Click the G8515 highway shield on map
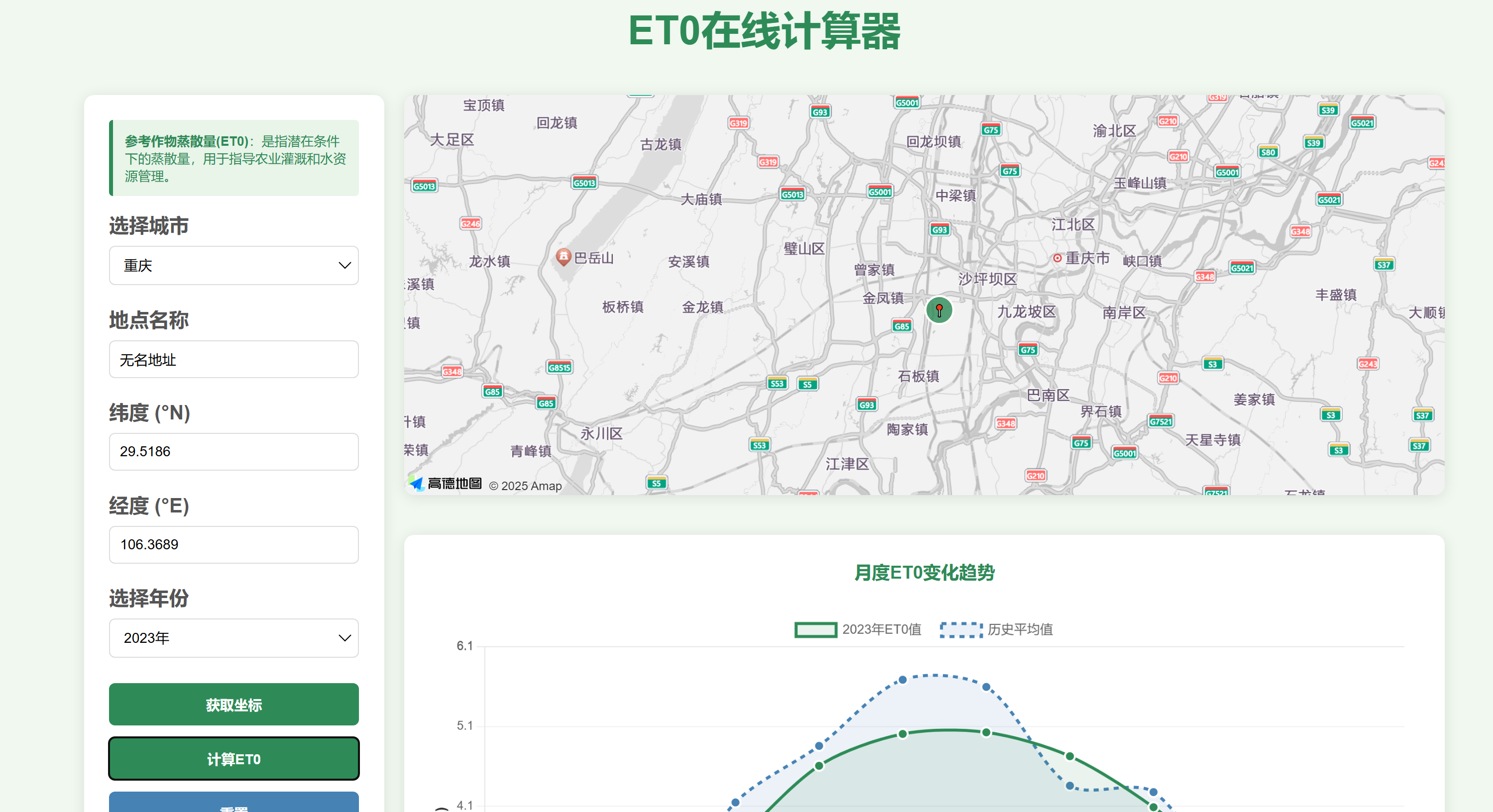Image resolution: width=1493 pixels, height=812 pixels. click(559, 367)
